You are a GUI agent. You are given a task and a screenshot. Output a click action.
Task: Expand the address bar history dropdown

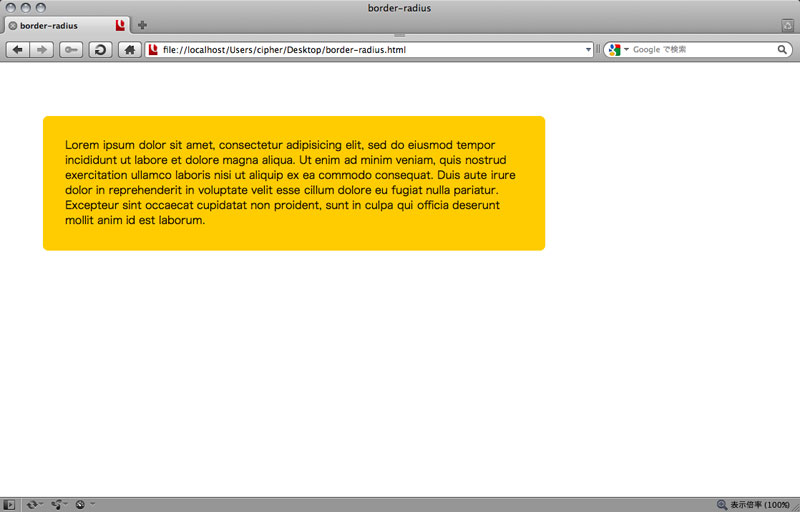[589, 49]
